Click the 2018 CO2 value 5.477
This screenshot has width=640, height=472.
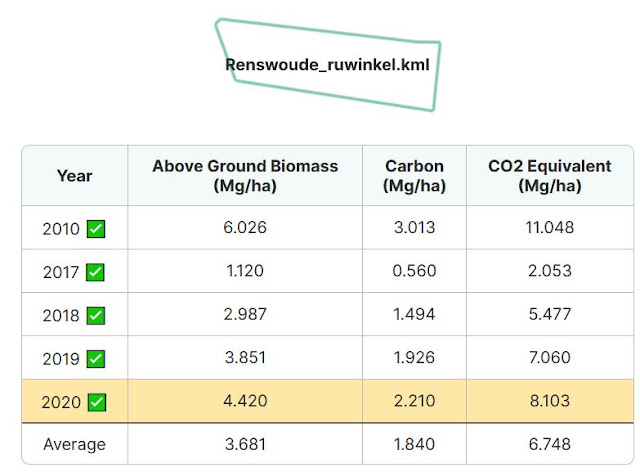550,314
